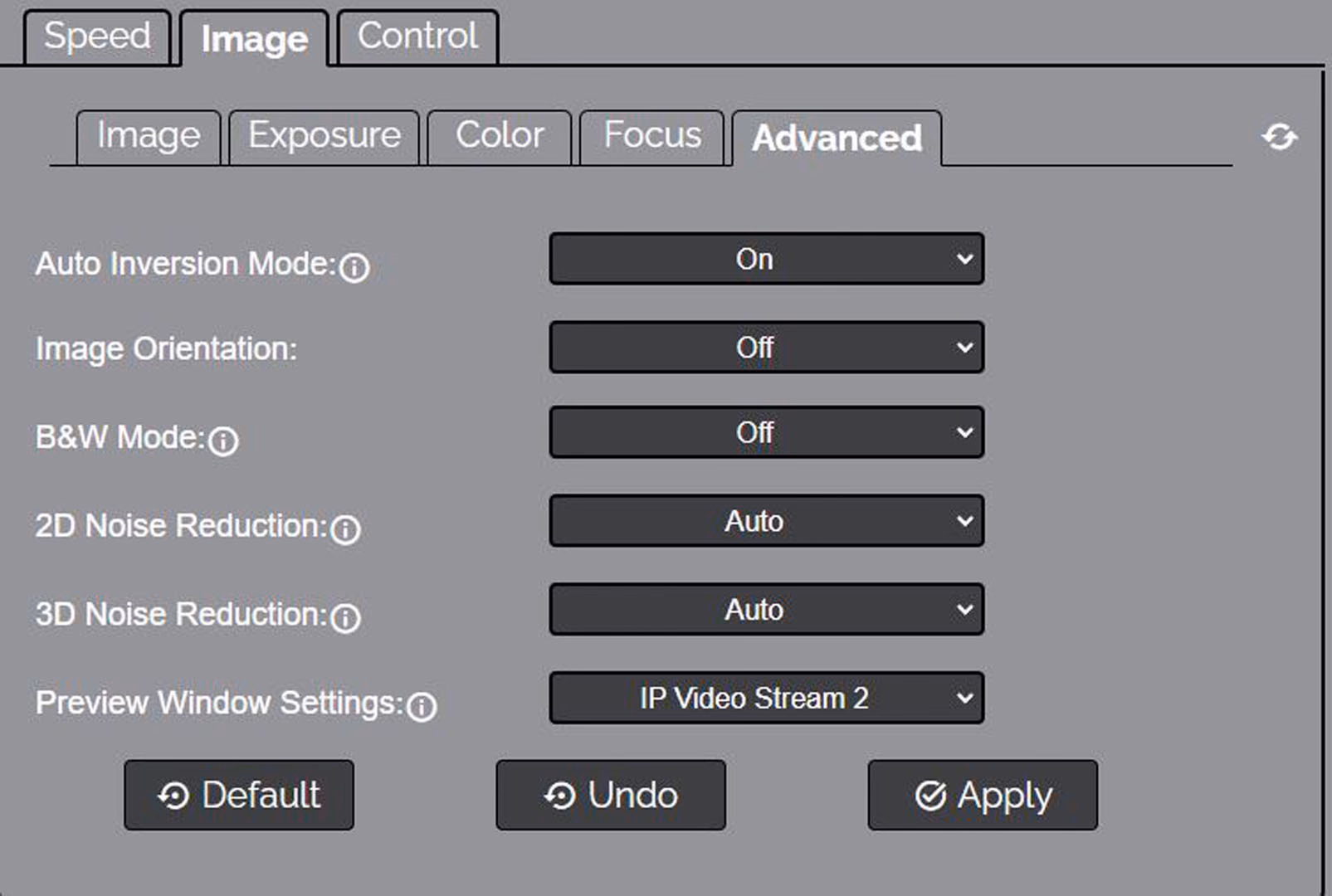This screenshot has height=896, width=1332.
Task: Select the Advanced sub-tab
Action: point(837,139)
